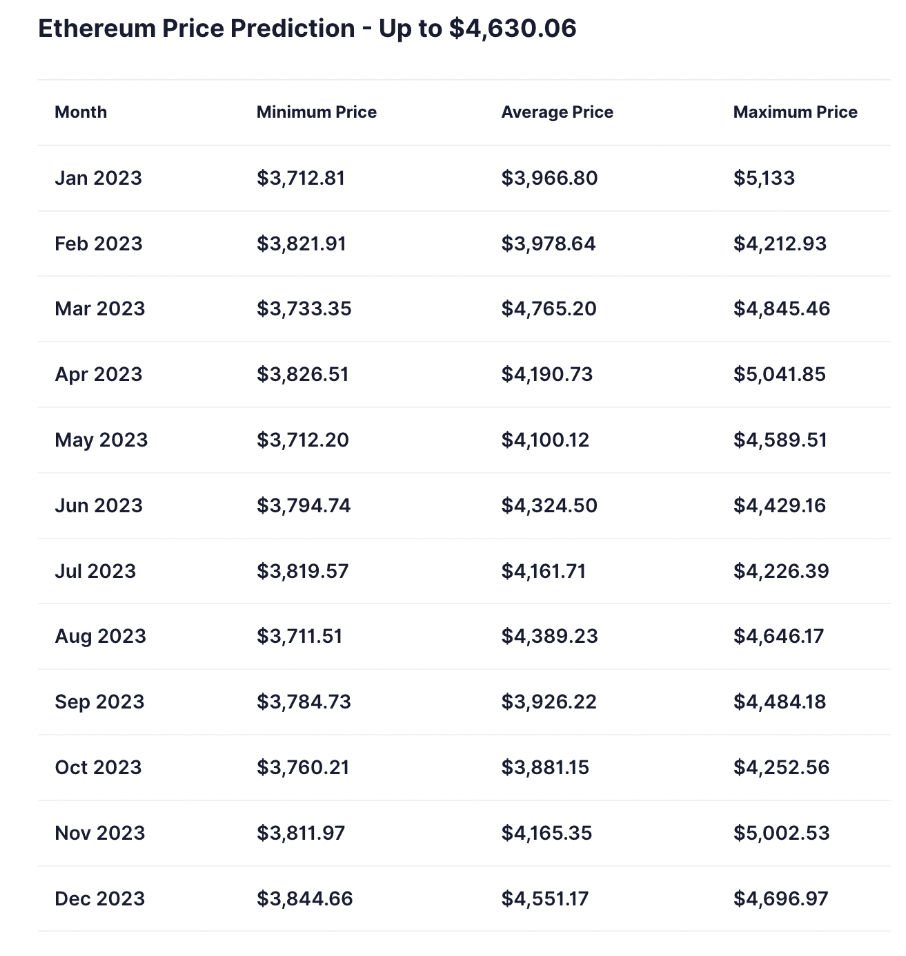Viewport: 906px width, 956px height.
Task: Select the May 2023 row label
Action: [101, 440]
